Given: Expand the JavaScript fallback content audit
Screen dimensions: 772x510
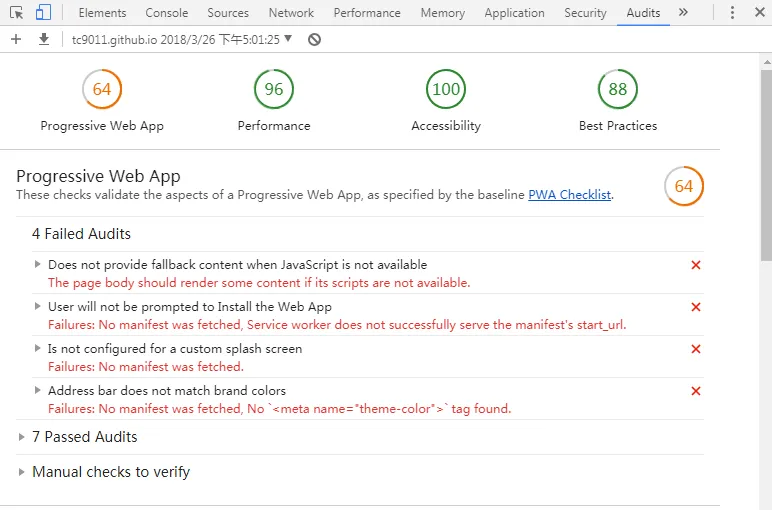Looking at the screenshot, I should (237, 265).
